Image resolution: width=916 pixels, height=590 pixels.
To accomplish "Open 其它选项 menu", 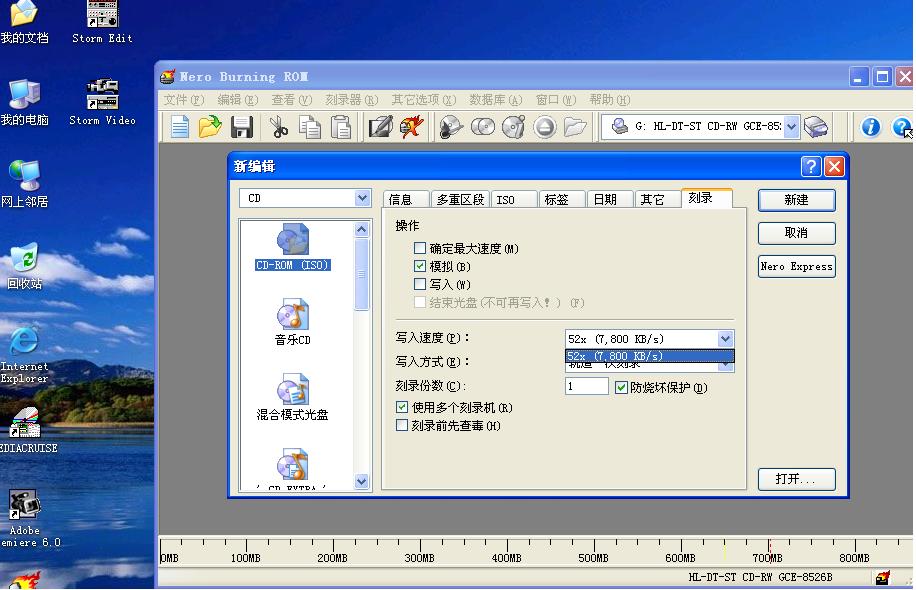I will pyautogui.click(x=424, y=100).
